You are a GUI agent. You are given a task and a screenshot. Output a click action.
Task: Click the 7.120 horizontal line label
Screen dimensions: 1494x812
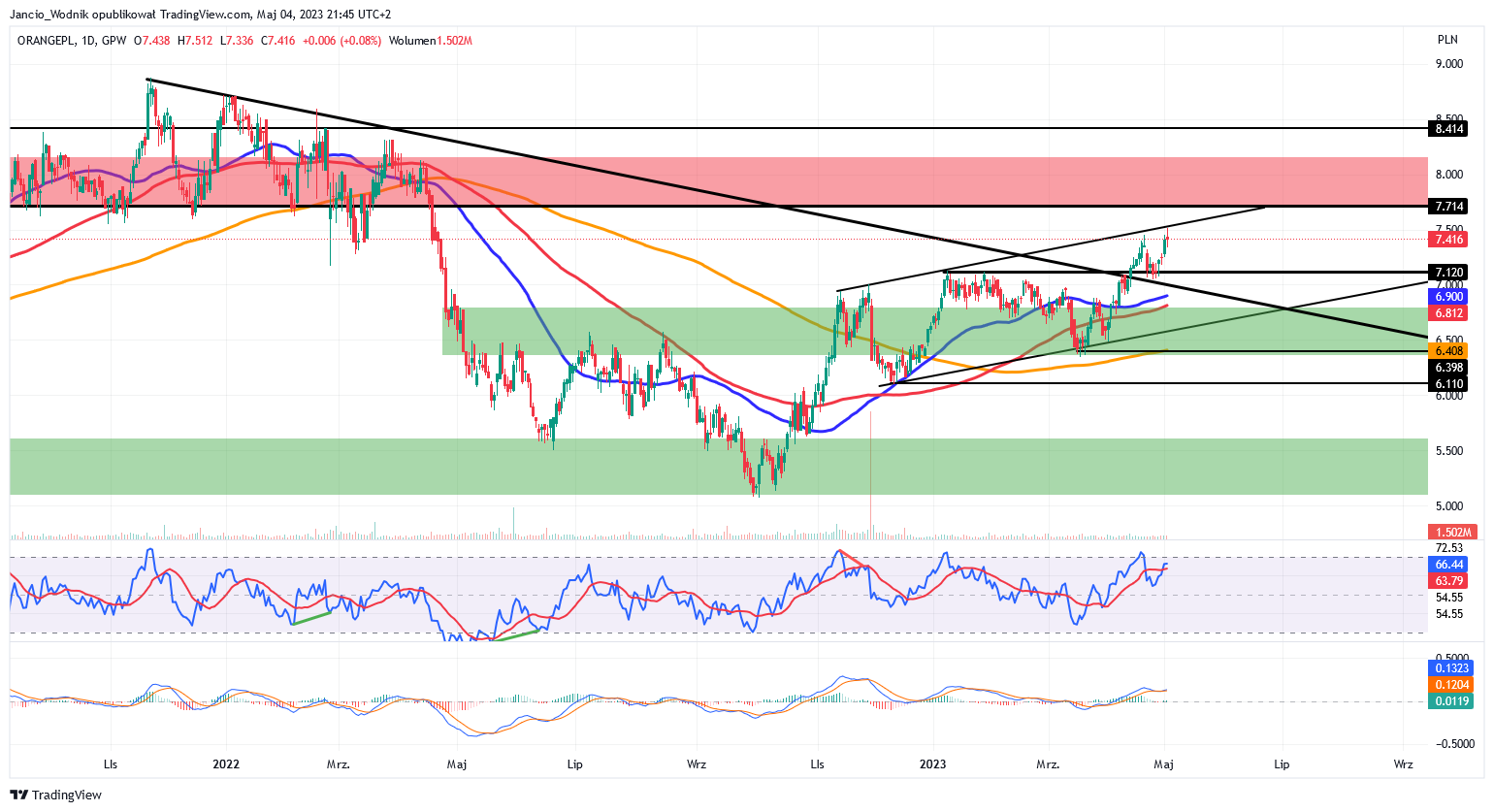(x=1449, y=273)
